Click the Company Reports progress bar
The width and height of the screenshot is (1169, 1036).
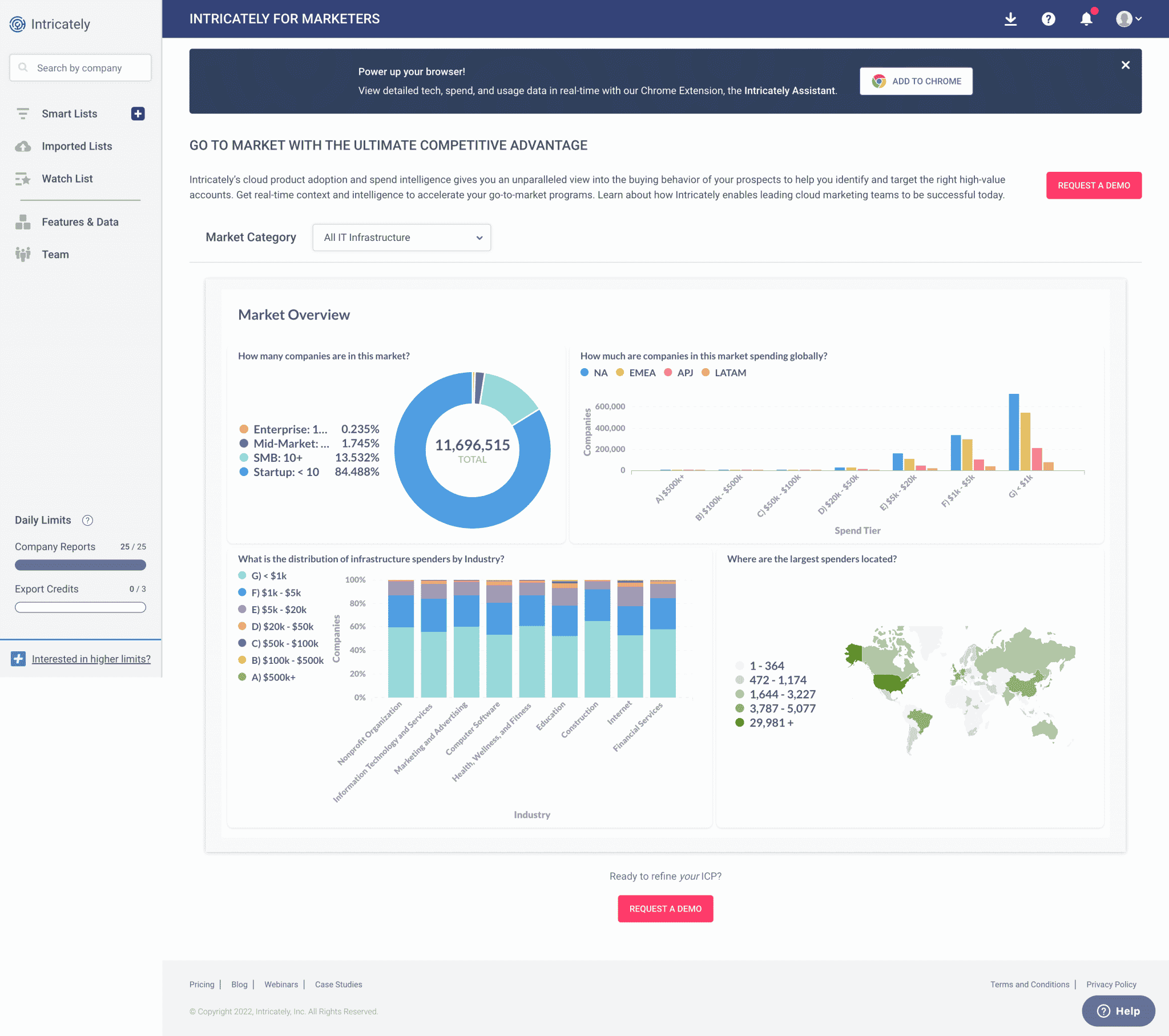click(x=80, y=565)
